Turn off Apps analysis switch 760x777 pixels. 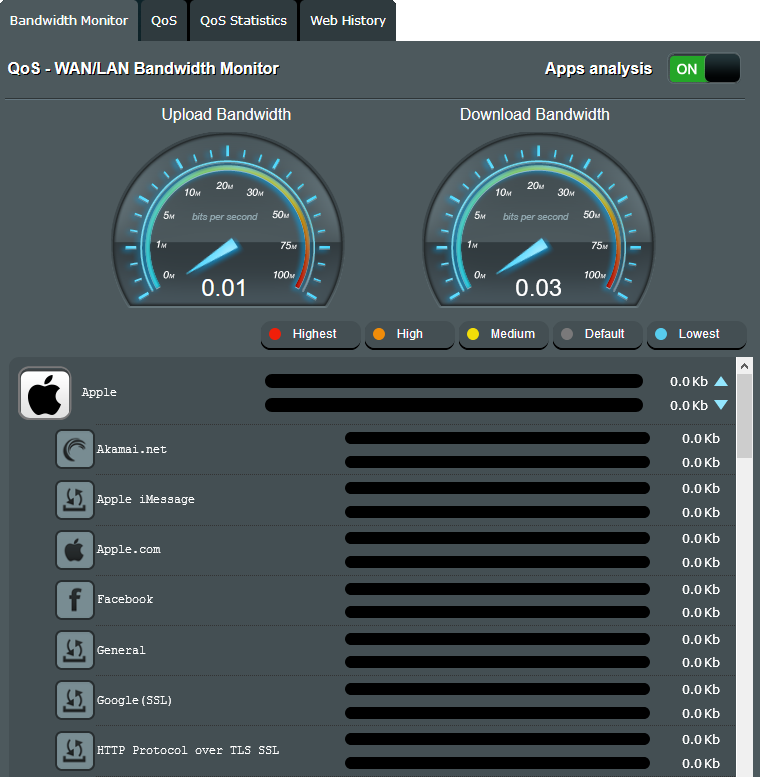point(704,68)
